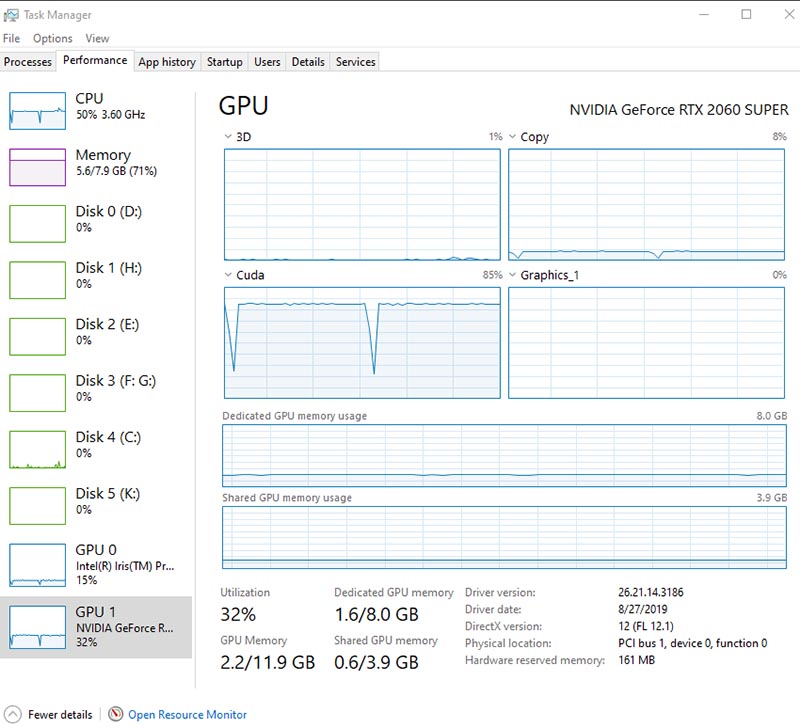Switch to the App history tab
The width and height of the screenshot is (800, 728).
pos(167,62)
